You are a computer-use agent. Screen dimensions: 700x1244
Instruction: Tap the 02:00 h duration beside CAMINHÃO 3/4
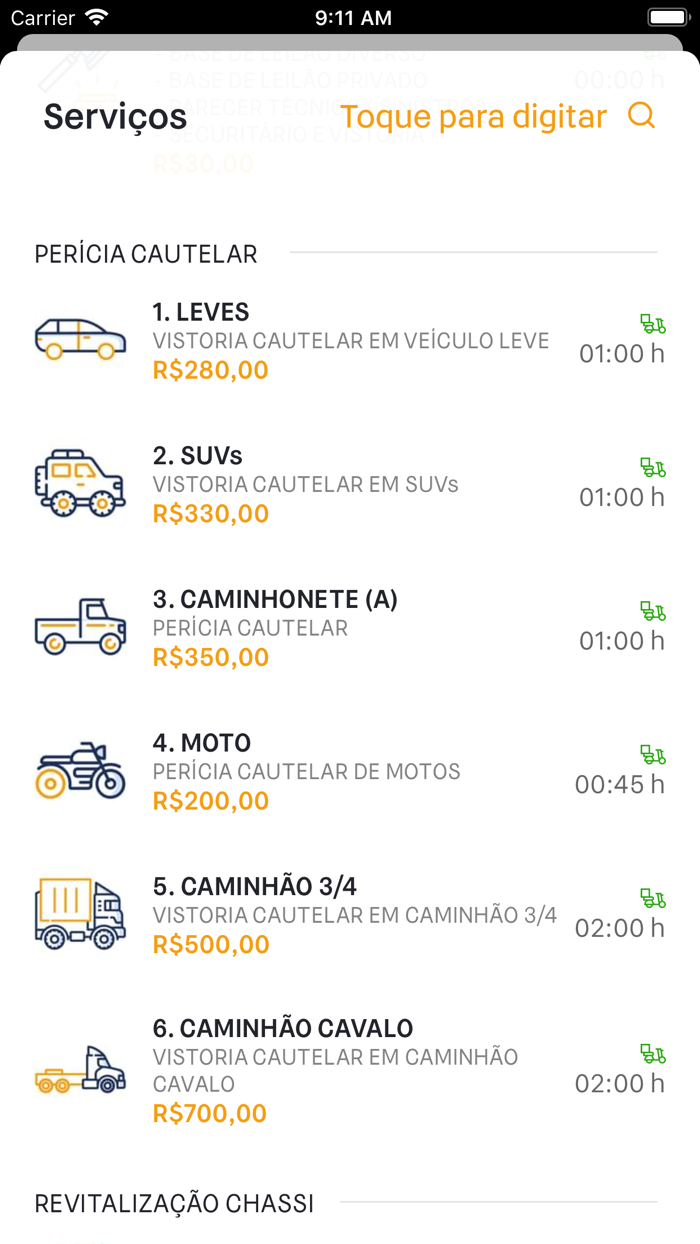(x=621, y=928)
